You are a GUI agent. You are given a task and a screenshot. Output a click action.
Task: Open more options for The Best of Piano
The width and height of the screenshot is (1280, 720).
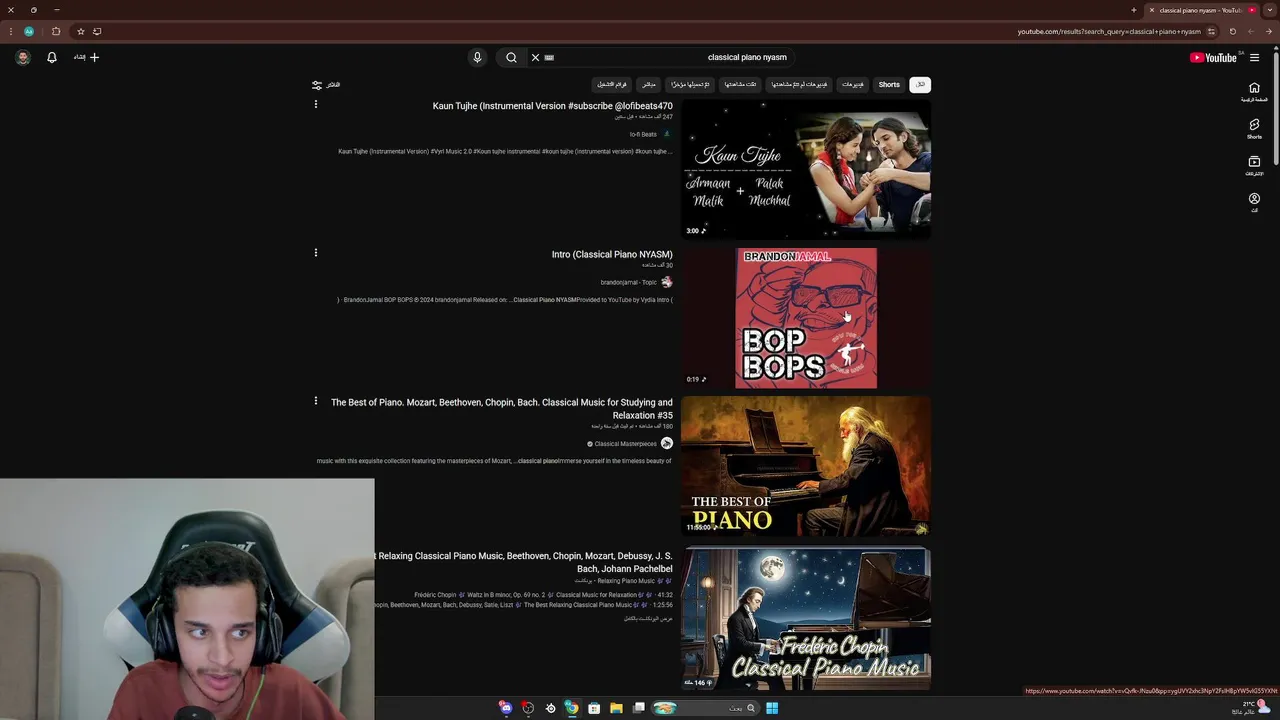(316, 400)
